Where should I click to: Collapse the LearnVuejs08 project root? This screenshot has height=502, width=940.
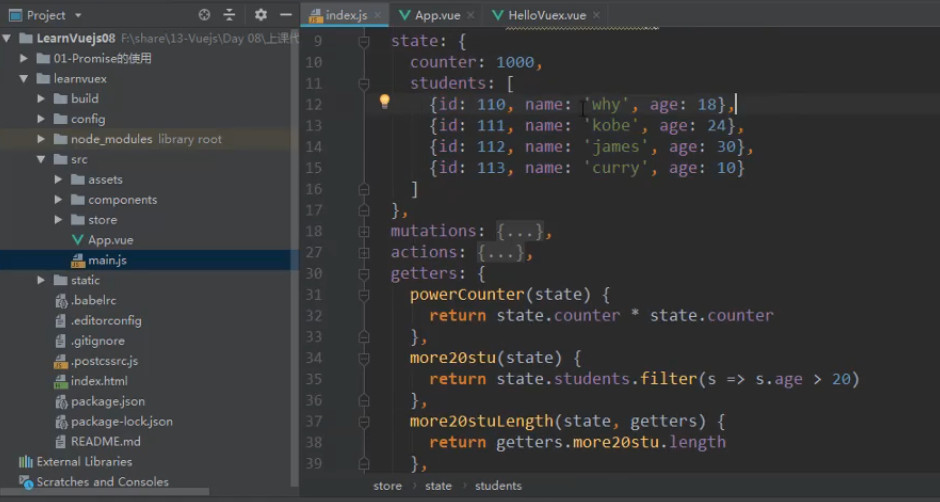click(7, 38)
